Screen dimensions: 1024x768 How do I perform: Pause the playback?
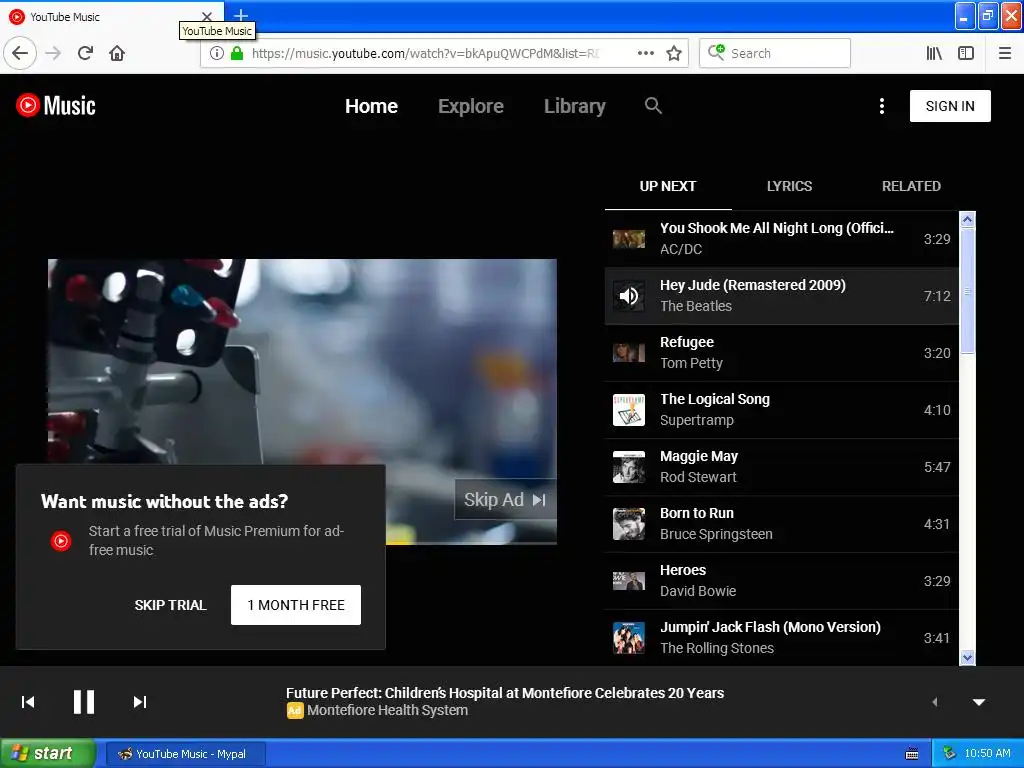pyautogui.click(x=84, y=702)
